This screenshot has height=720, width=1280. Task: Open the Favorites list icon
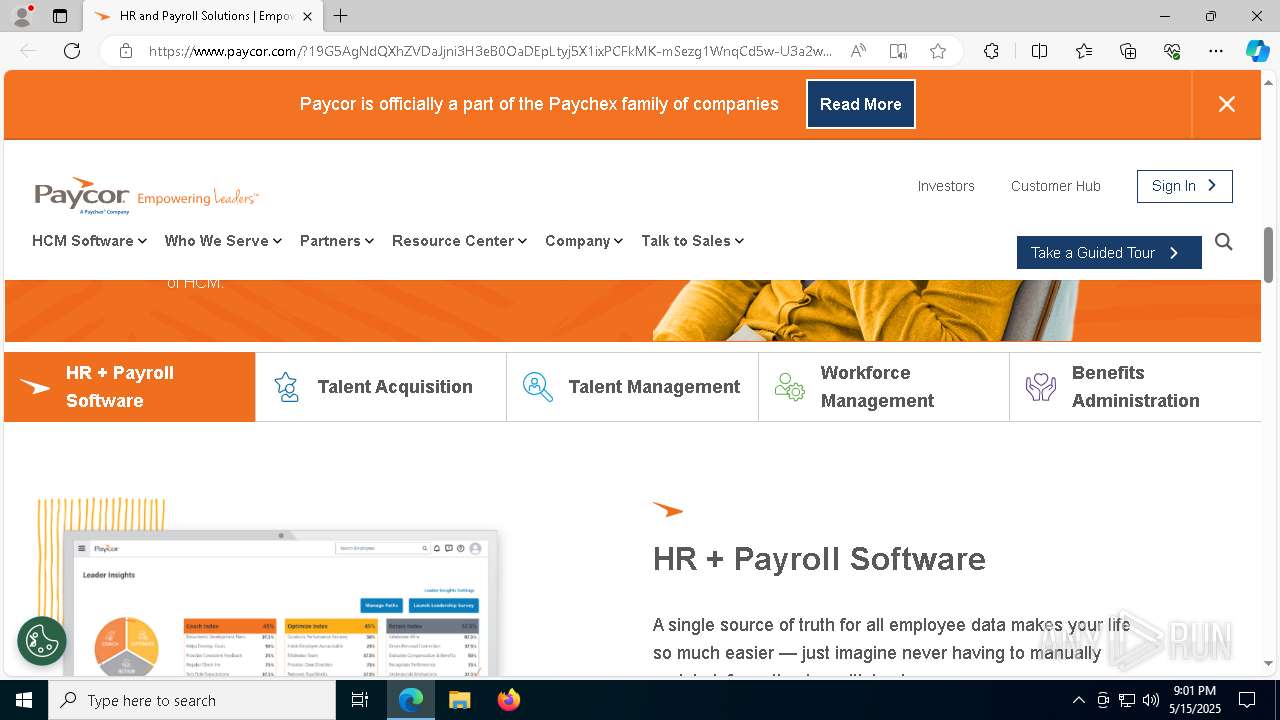[x=1084, y=51]
